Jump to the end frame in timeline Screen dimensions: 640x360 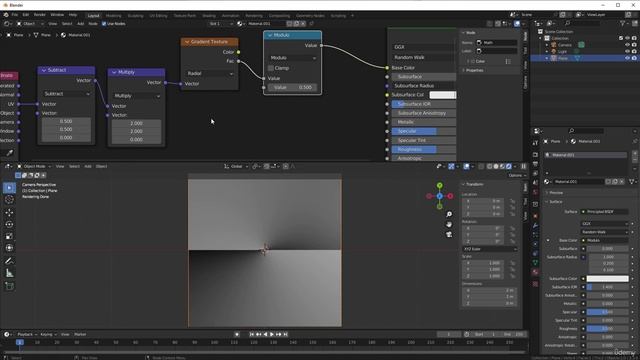click(285, 334)
